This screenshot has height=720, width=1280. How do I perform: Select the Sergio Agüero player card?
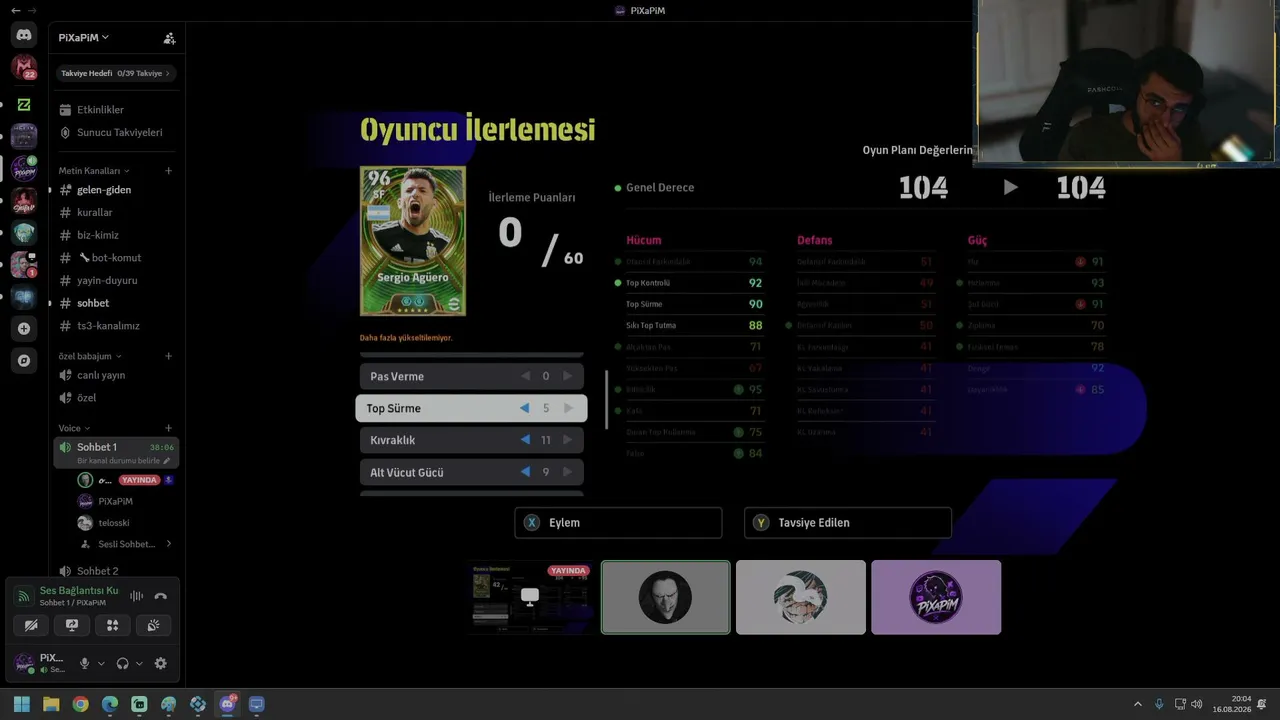tap(413, 241)
